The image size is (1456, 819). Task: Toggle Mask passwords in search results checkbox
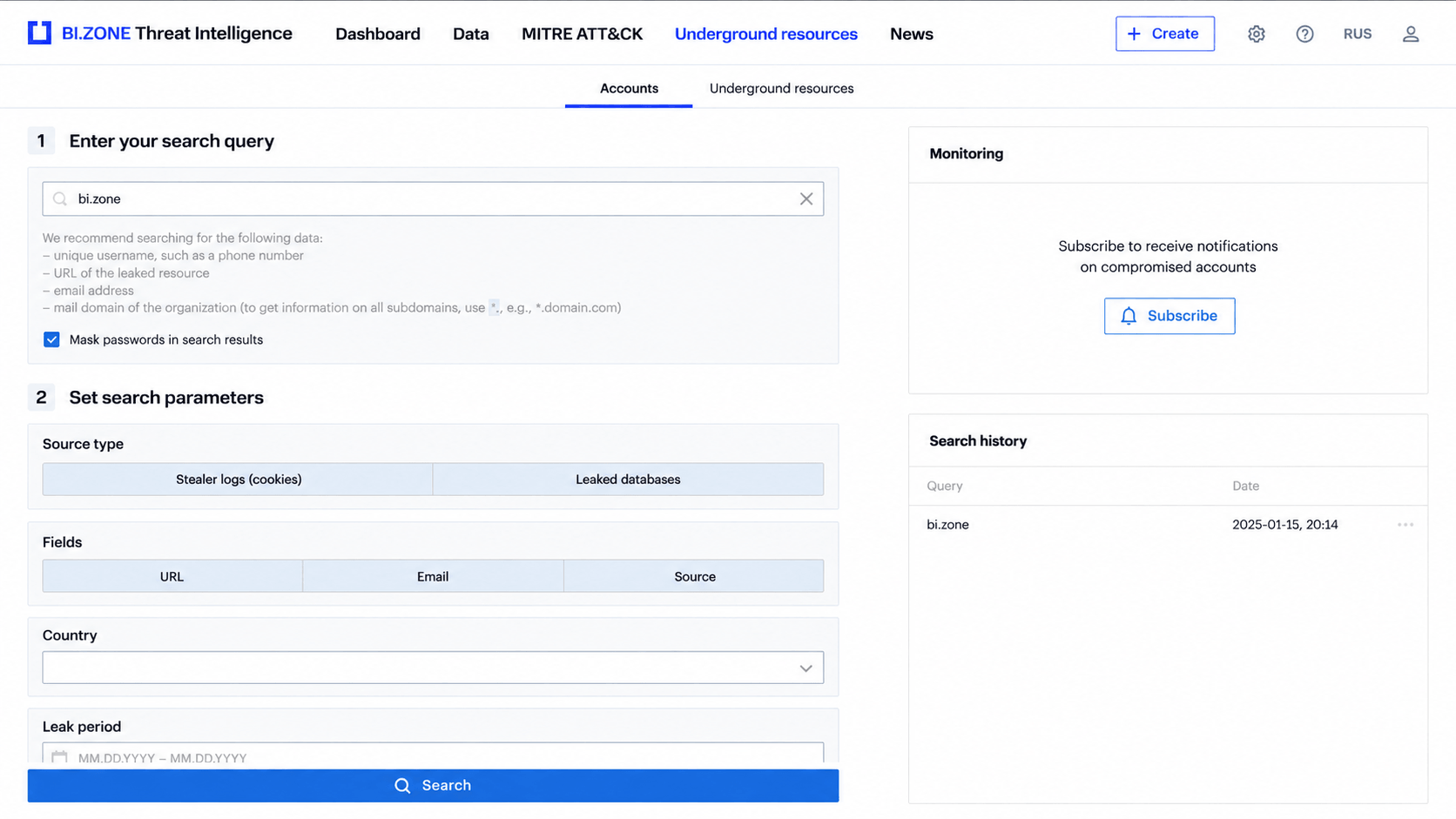[52, 339]
